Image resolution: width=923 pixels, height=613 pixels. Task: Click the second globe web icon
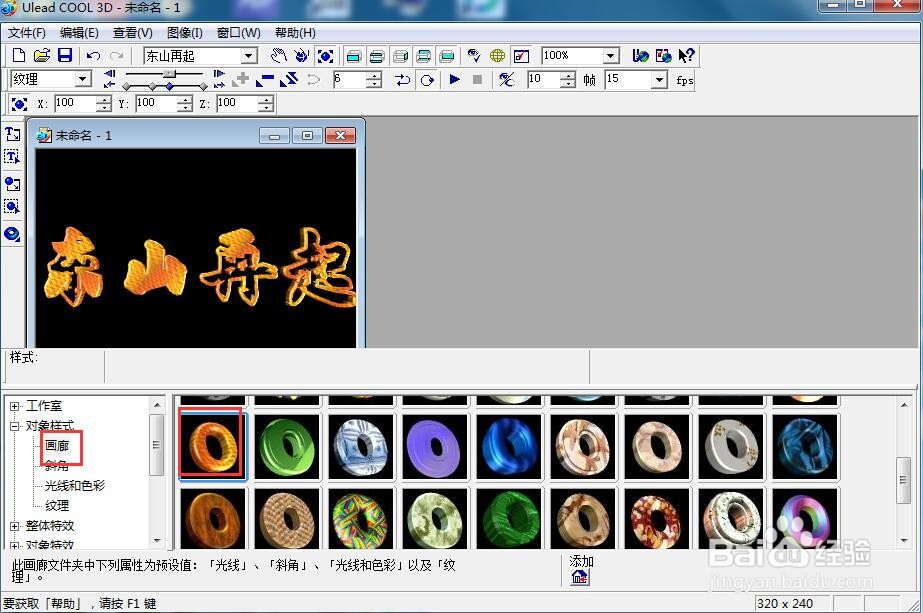coord(663,56)
